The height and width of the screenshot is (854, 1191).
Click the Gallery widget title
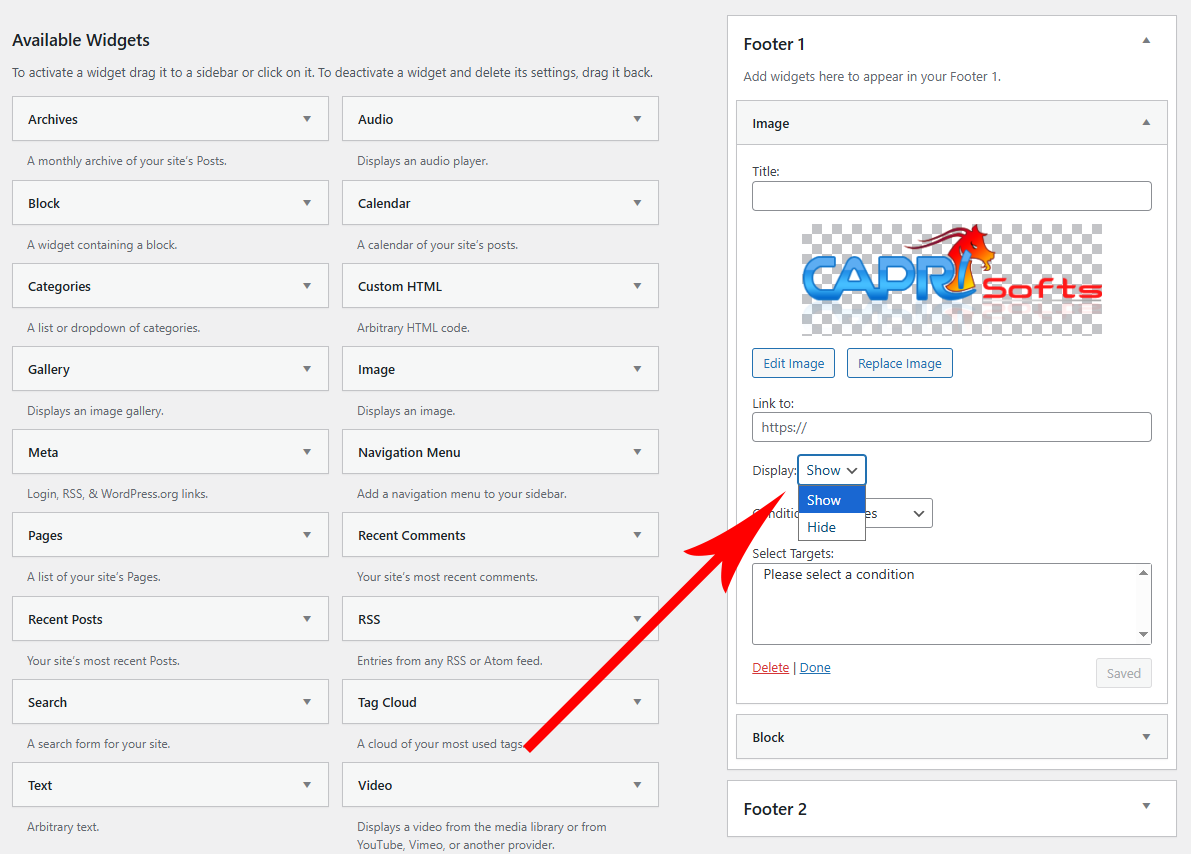click(49, 369)
